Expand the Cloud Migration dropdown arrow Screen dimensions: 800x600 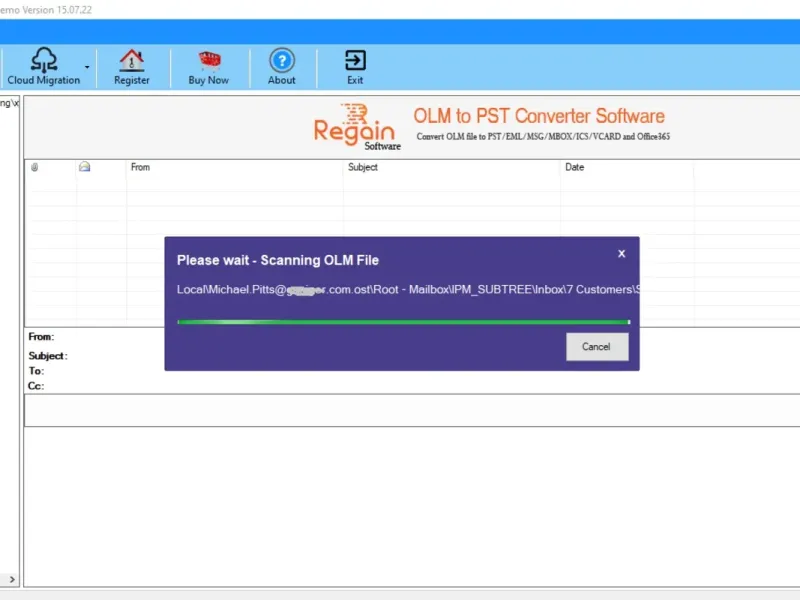click(x=87, y=67)
